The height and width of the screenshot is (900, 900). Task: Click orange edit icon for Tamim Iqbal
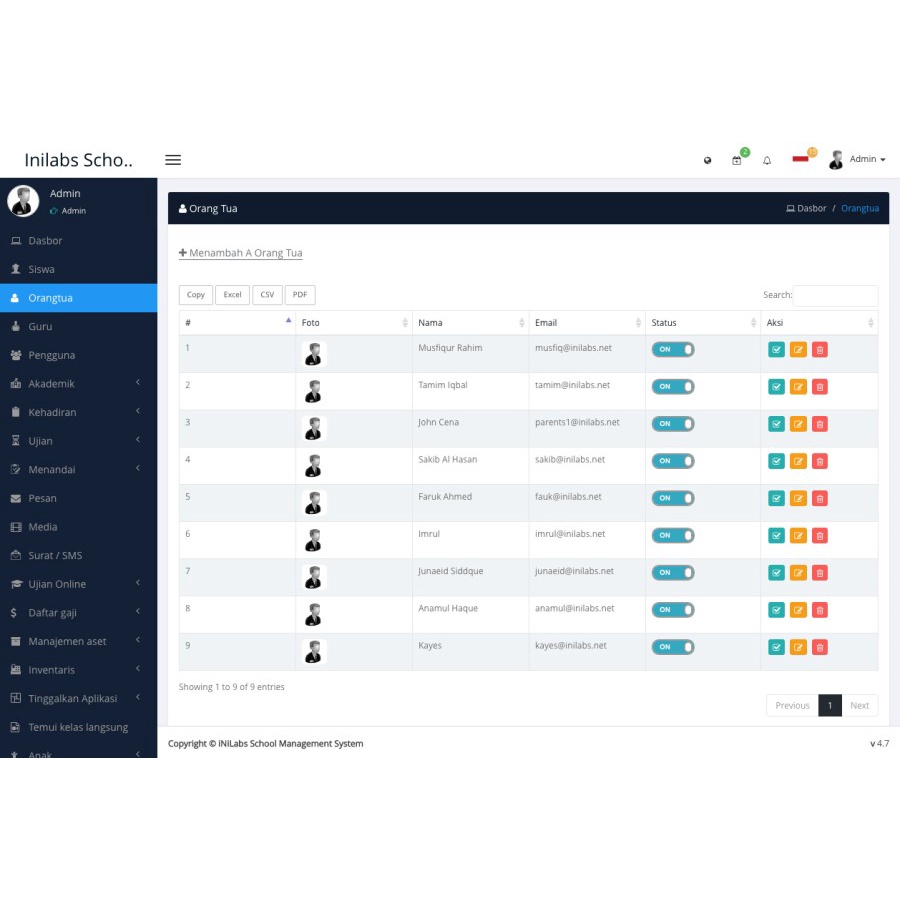click(x=798, y=387)
